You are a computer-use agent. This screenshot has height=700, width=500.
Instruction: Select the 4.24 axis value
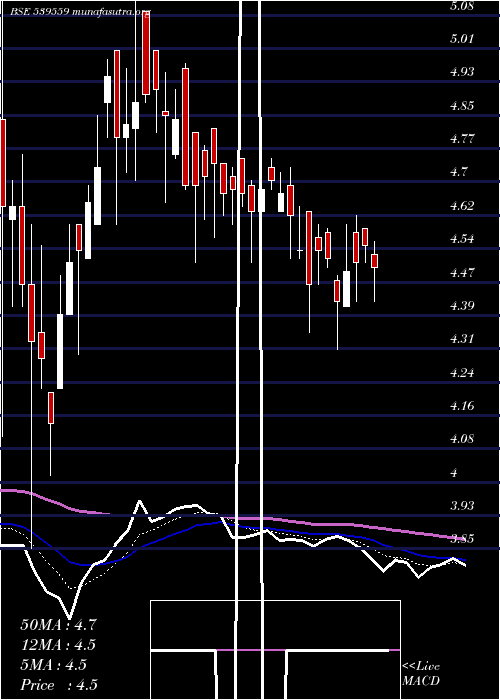pyautogui.click(x=462, y=373)
